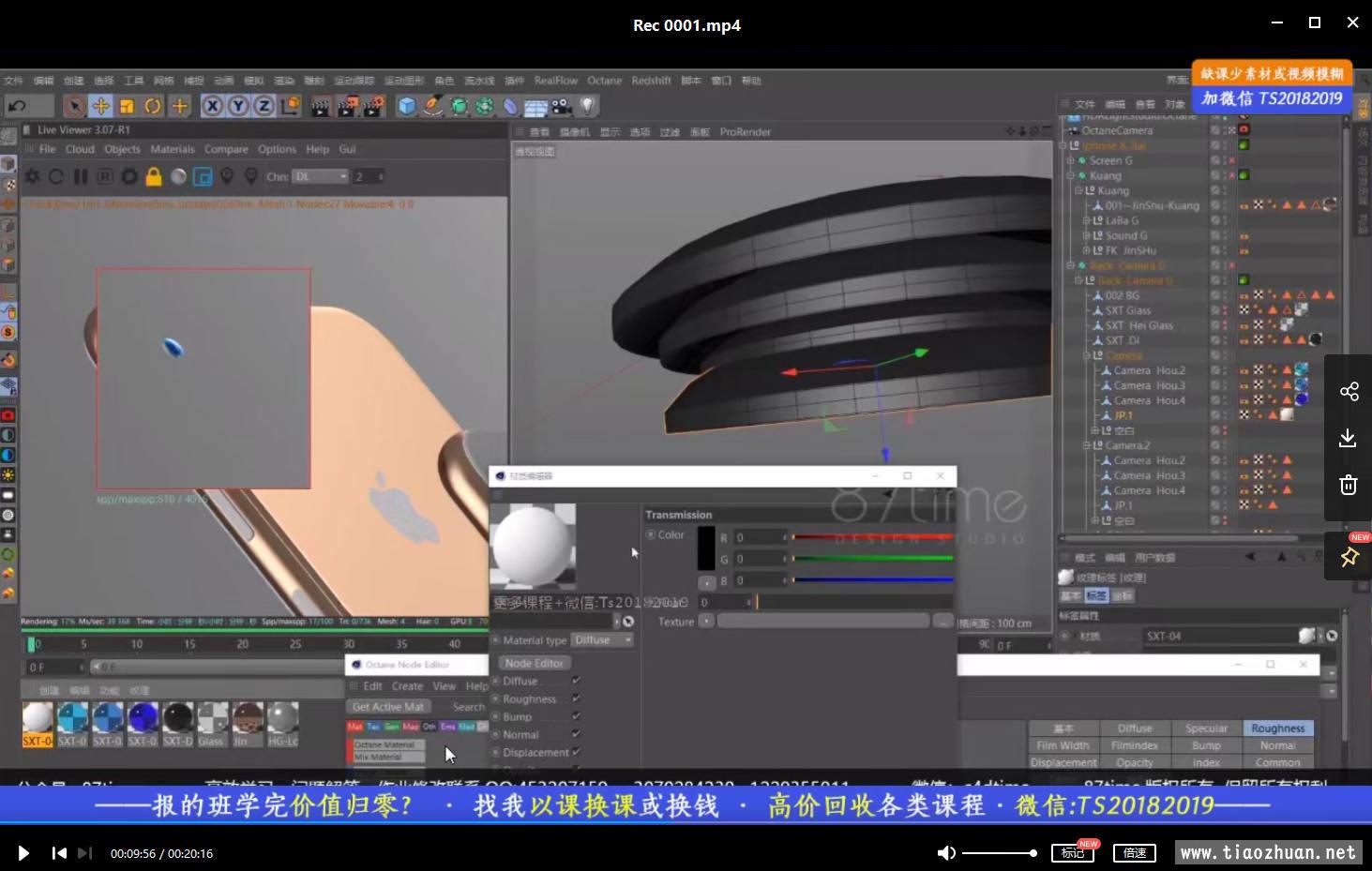
Task: Click the video player share icon
Action: [1349, 391]
